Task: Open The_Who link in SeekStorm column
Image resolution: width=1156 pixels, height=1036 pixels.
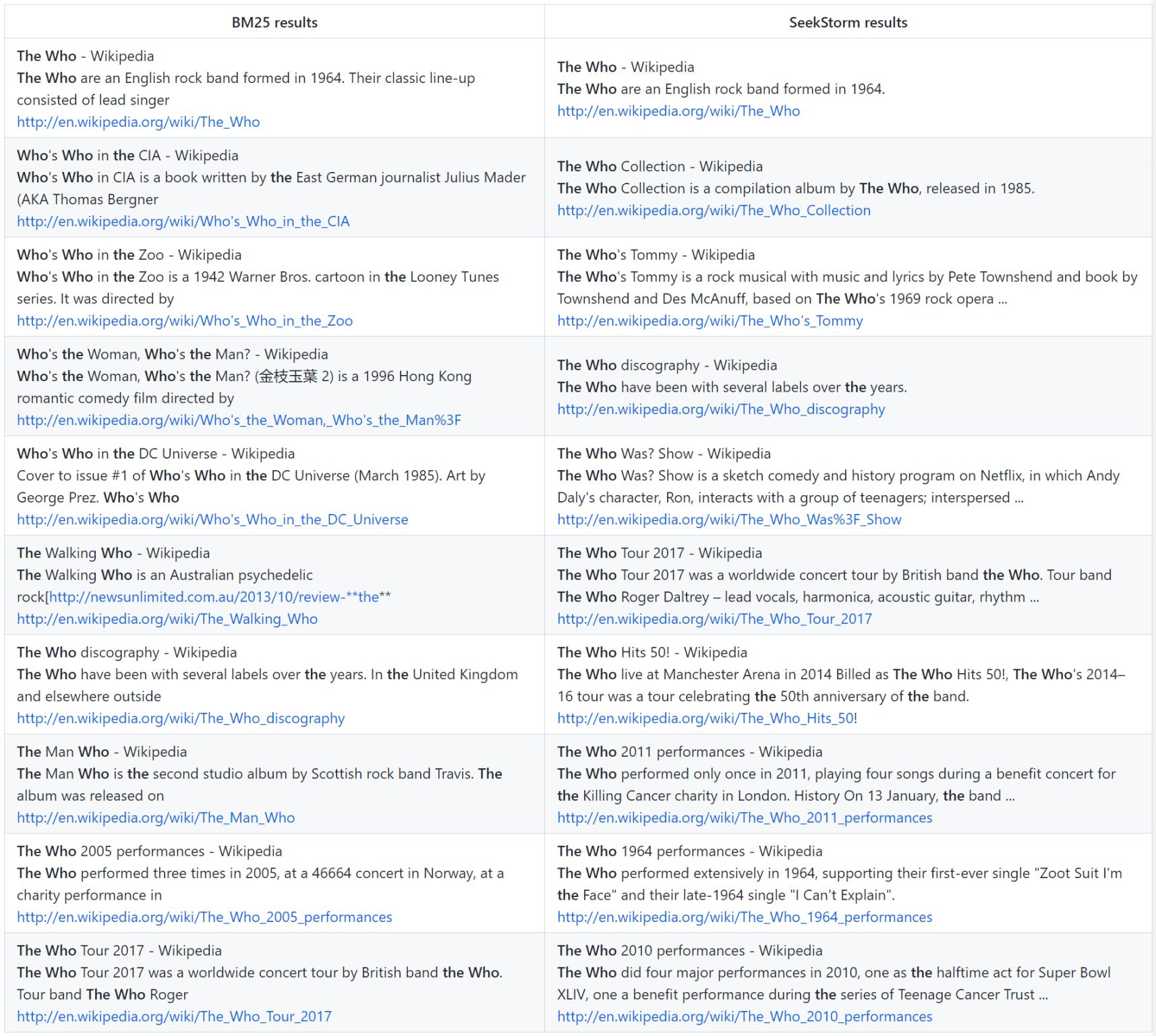Action: (x=678, y=111)
